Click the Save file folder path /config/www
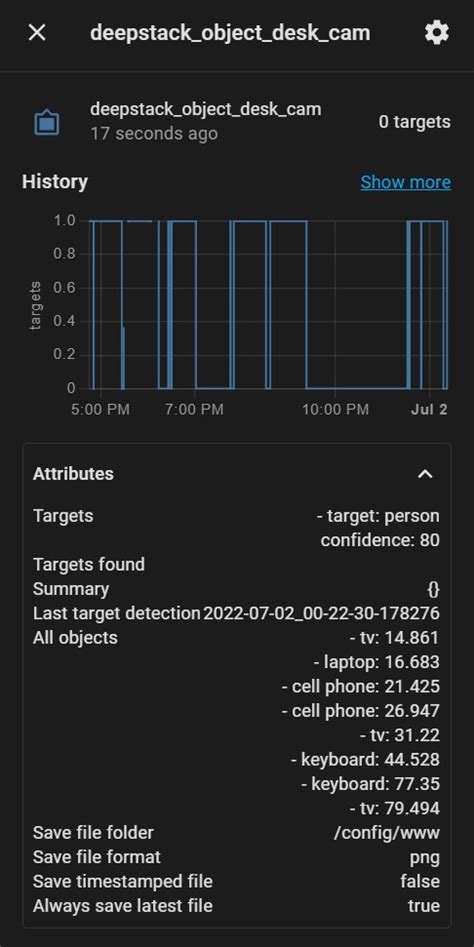 (x=386, y=833)
